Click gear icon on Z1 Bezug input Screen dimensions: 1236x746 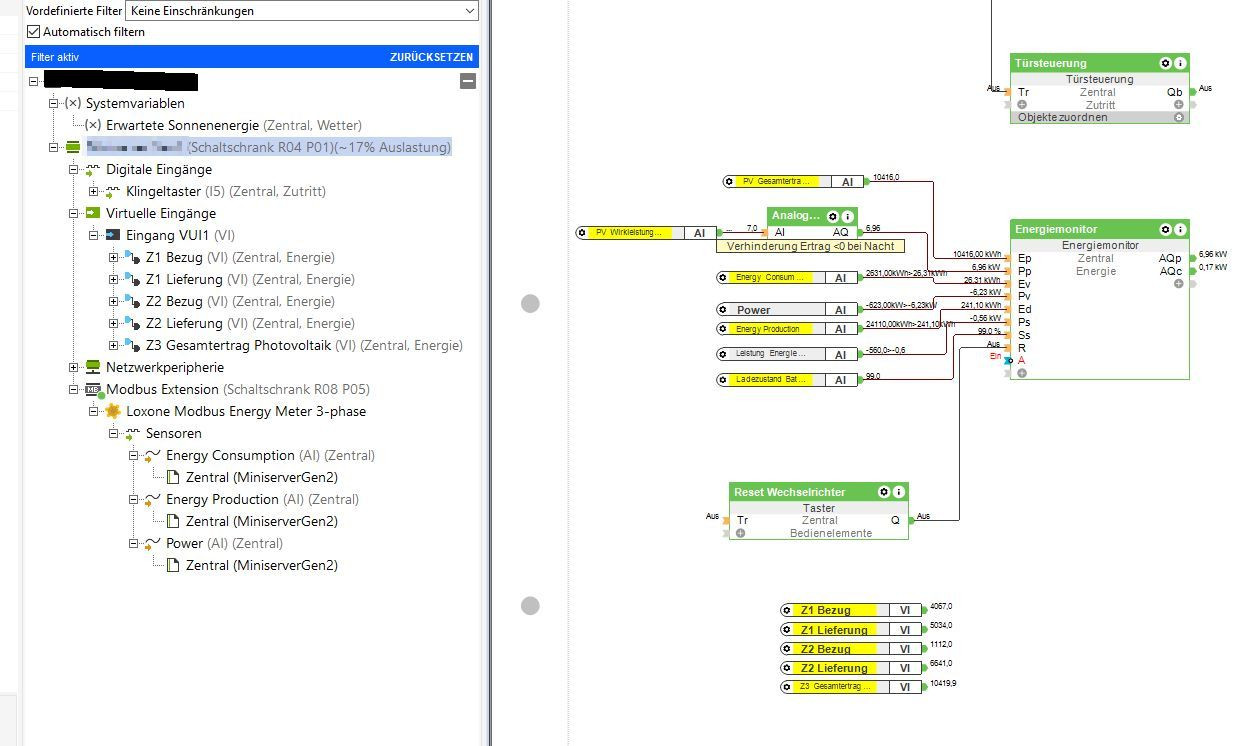click(787, 610)
